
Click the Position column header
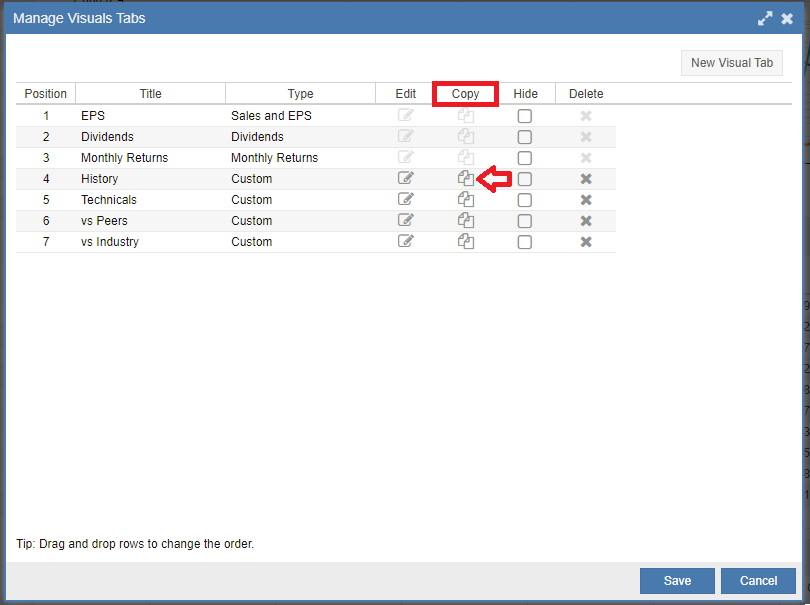click(45, 94)
